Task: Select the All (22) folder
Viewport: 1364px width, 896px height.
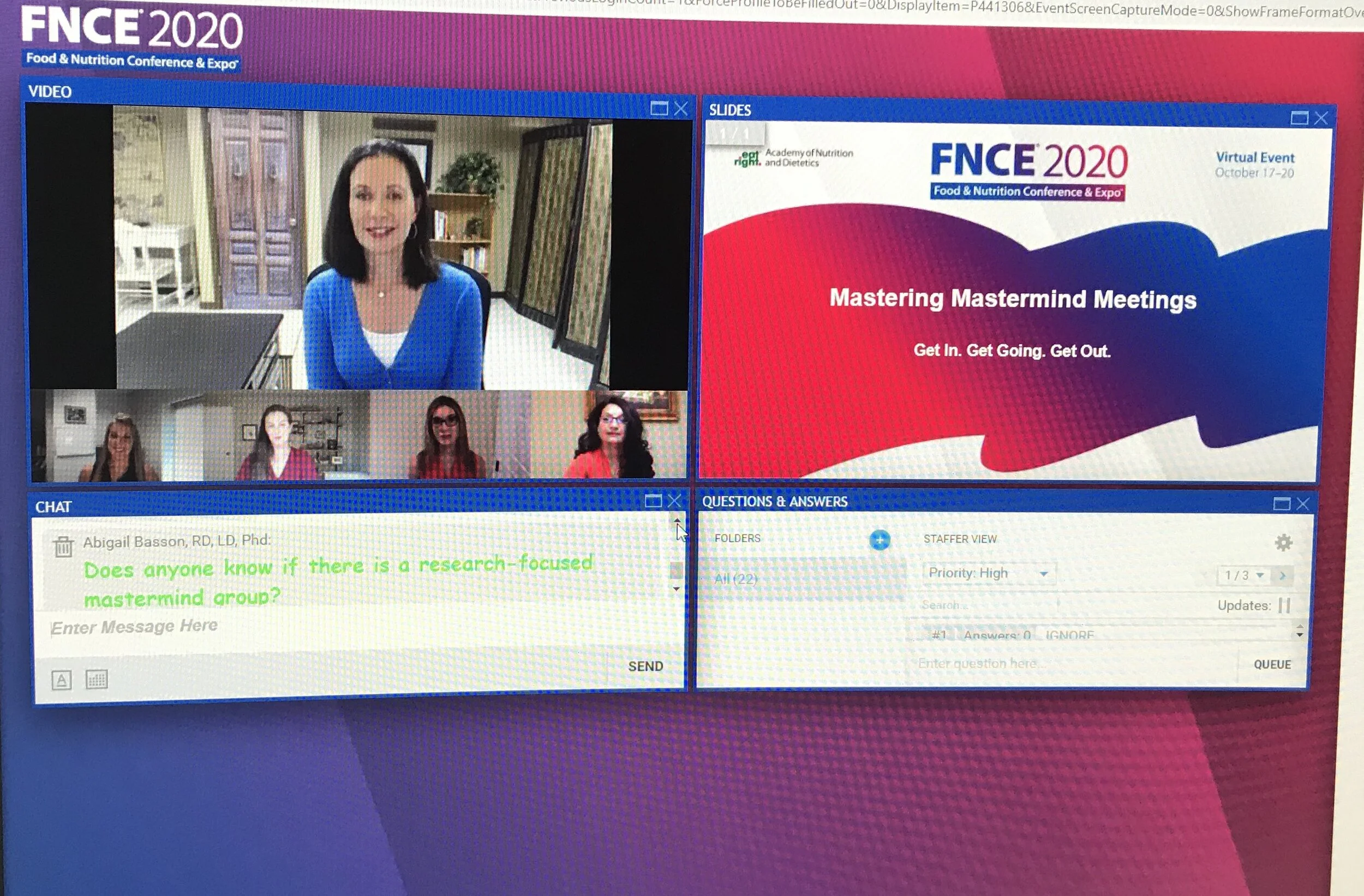Action: [736, 579]
